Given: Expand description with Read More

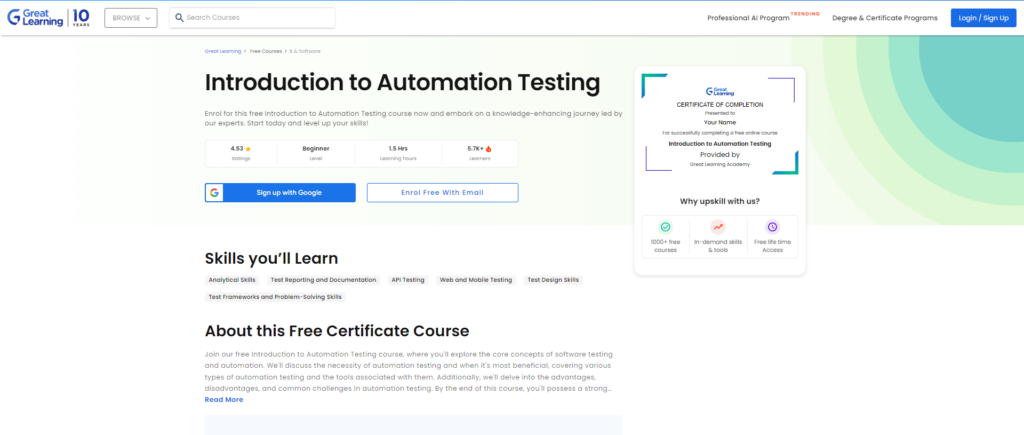Looking at the screenshot, I should (x=224, y=399).
